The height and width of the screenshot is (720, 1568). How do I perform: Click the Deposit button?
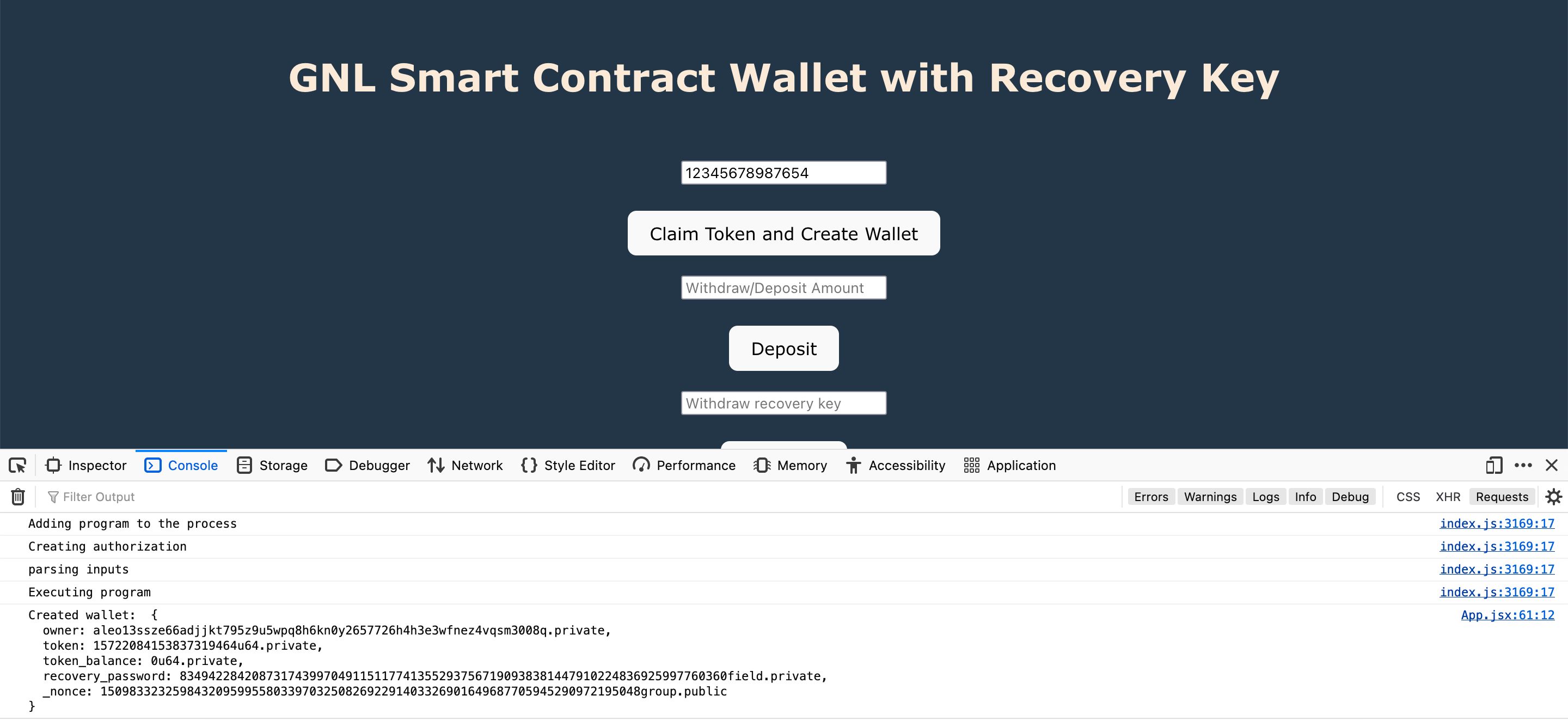784,348
